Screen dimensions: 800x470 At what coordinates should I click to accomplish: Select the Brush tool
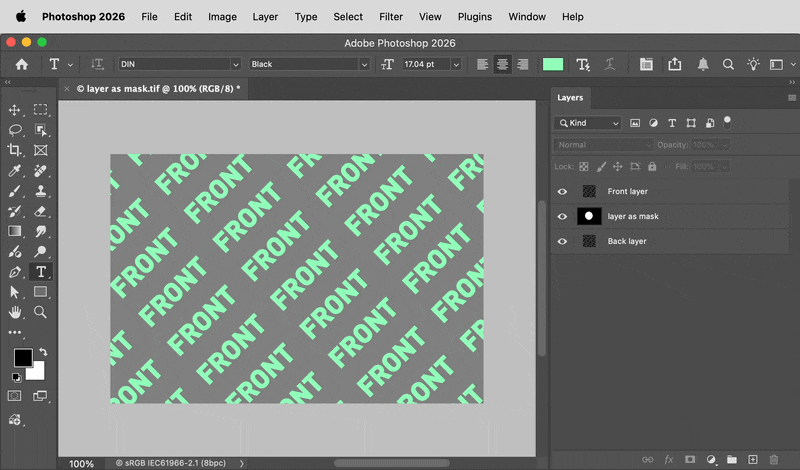pyautogui.click(x=14, y=191)
